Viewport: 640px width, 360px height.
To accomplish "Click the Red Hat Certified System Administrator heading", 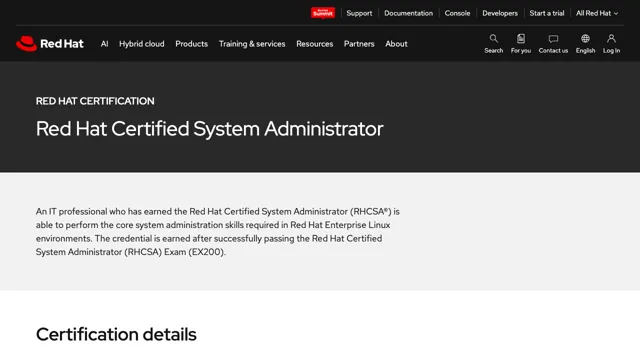I will 209,129.
